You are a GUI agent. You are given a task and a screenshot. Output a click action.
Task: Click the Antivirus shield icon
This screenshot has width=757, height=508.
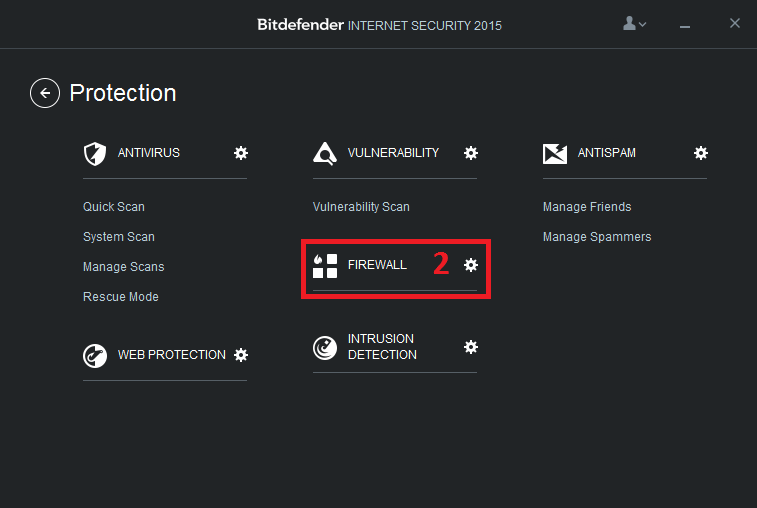click(x=95, y=154)
